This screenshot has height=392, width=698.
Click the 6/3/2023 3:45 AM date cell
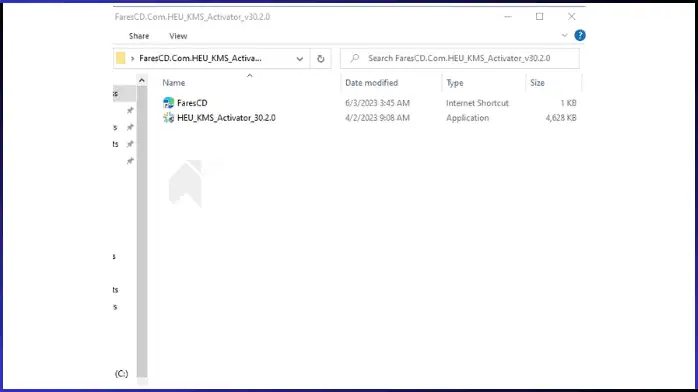(377, 103)
